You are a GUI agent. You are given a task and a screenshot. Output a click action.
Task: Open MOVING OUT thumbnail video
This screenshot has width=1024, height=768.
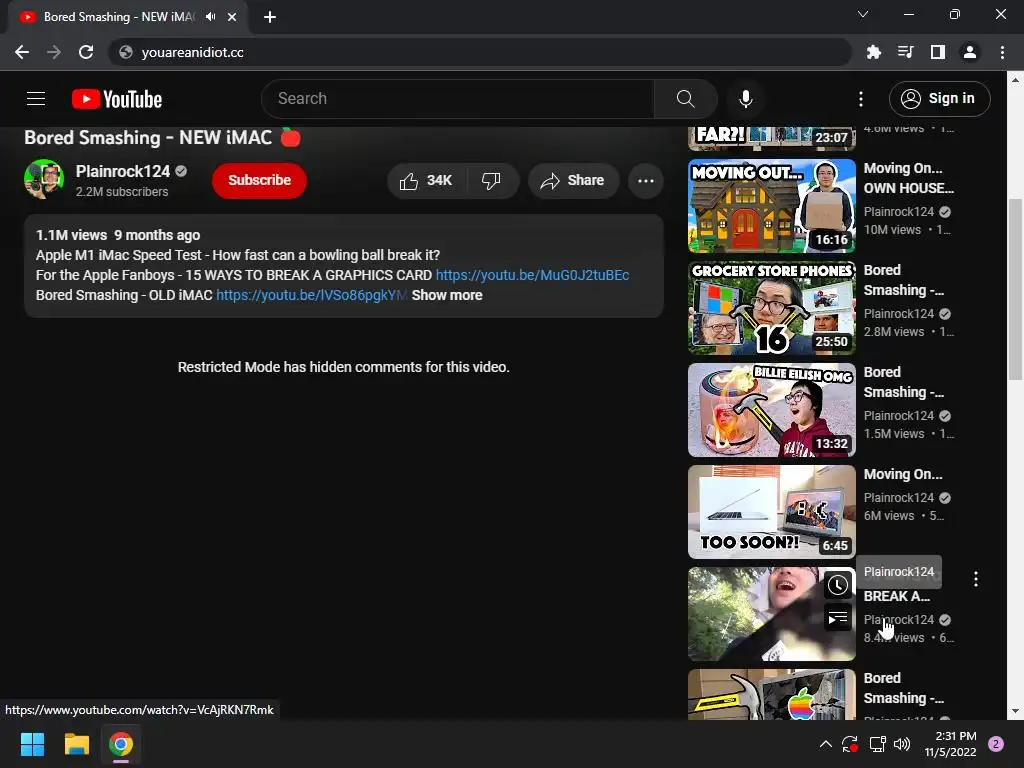[771, 206]
